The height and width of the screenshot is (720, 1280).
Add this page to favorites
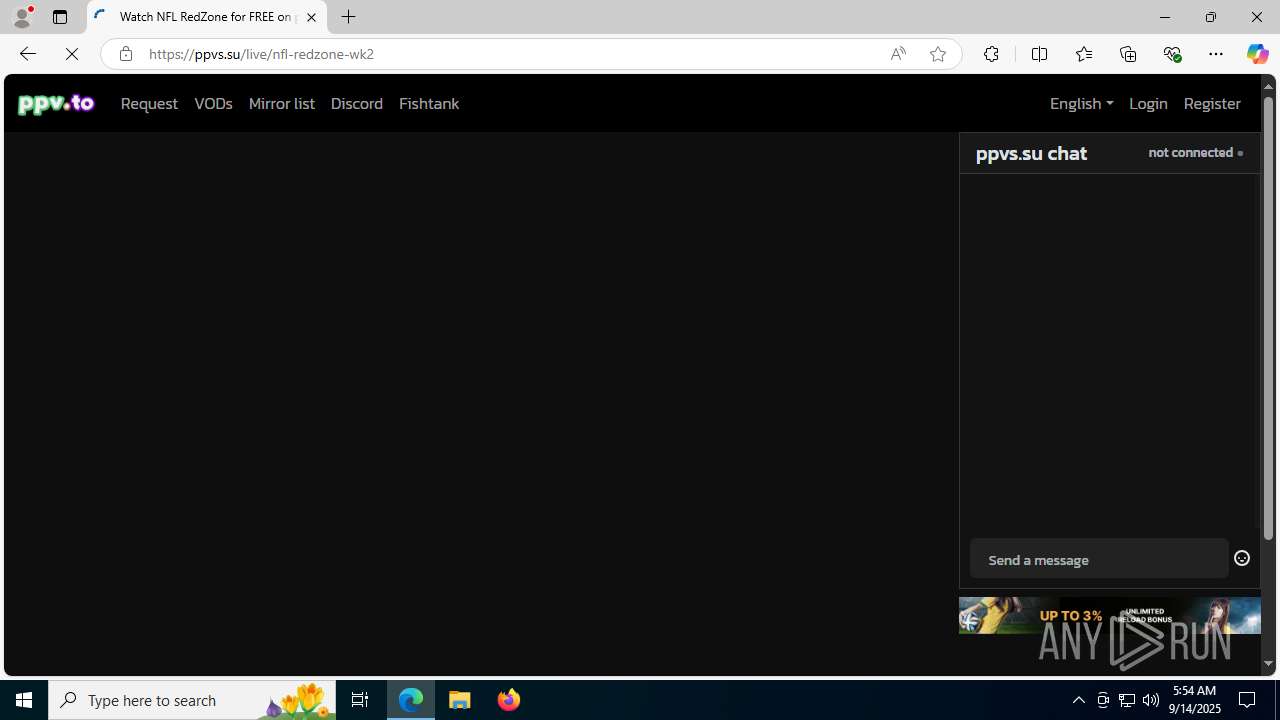938,54
